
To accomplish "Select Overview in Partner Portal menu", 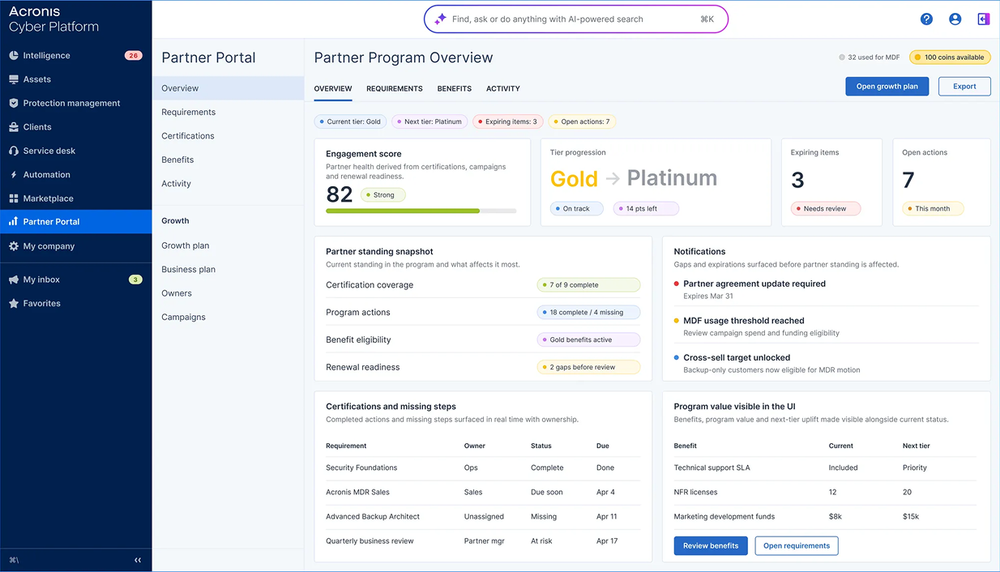I will (228, 88).
